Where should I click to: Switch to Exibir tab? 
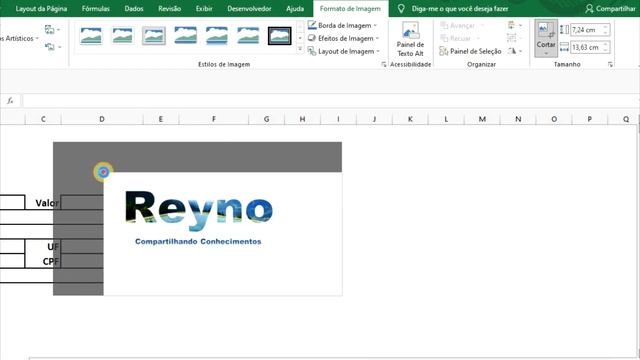pos(204,9)
